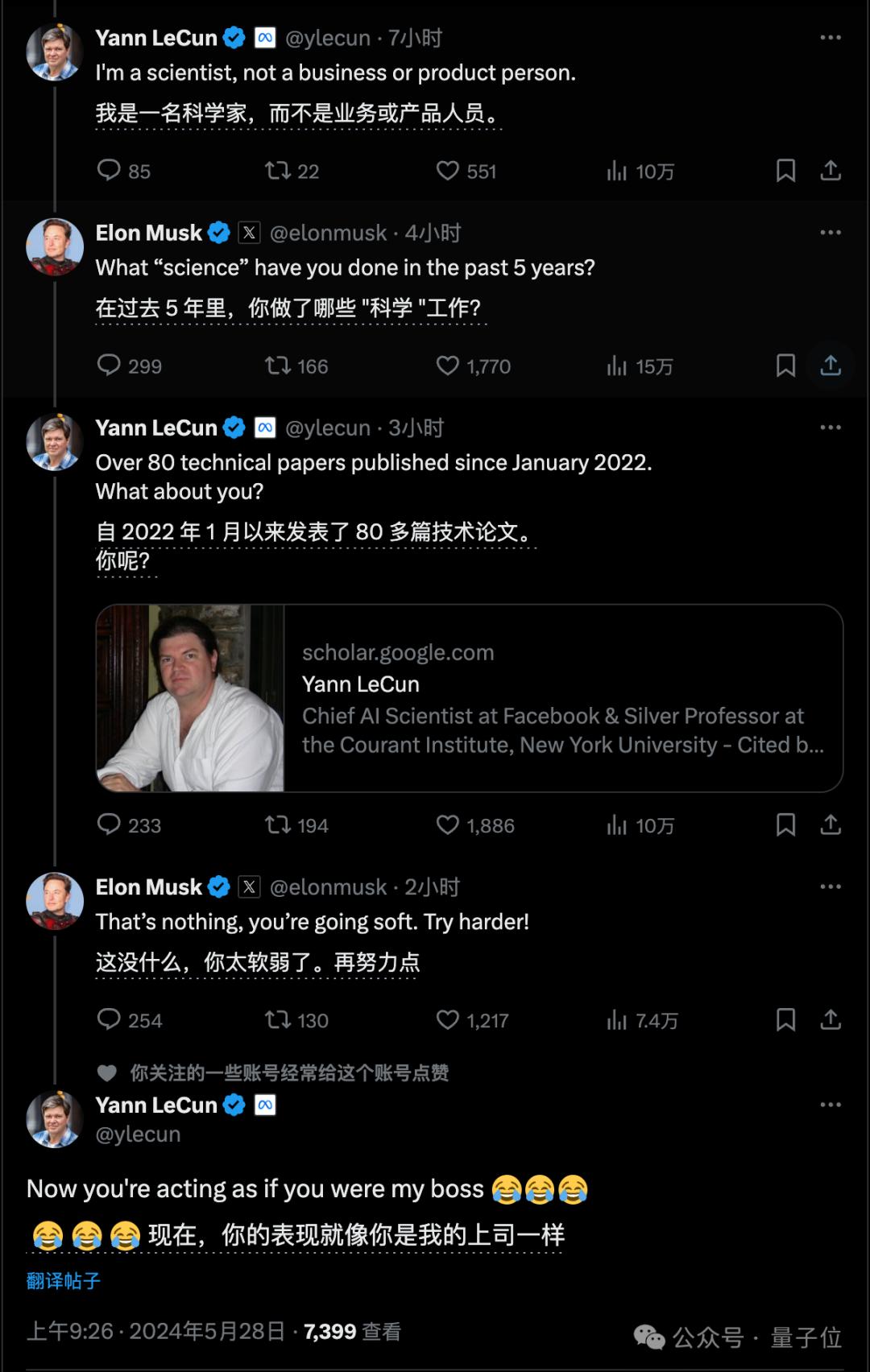View analytics for LeCun's papers tweet

[617, 825]
